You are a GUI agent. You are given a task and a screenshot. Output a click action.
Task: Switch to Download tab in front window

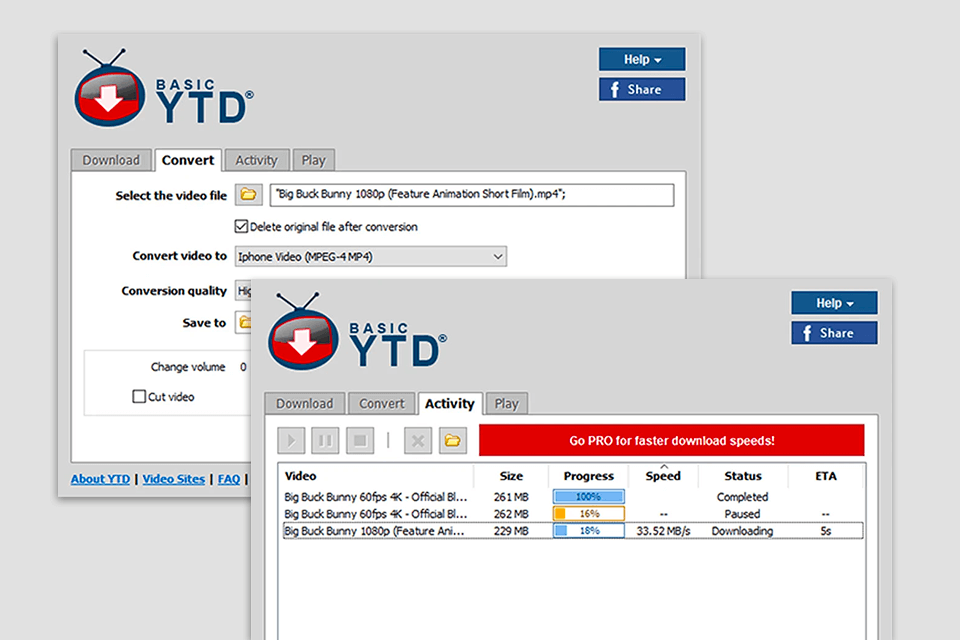[304, 404]
